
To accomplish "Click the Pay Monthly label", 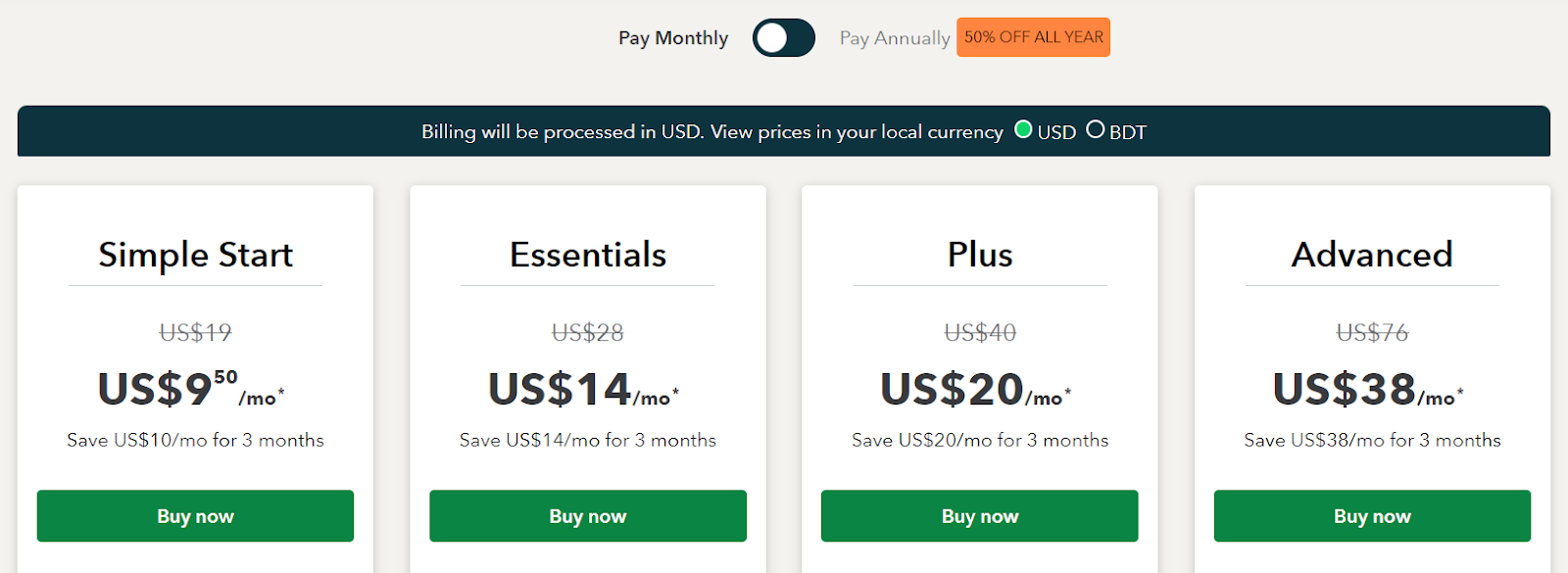I will [673, 38].
